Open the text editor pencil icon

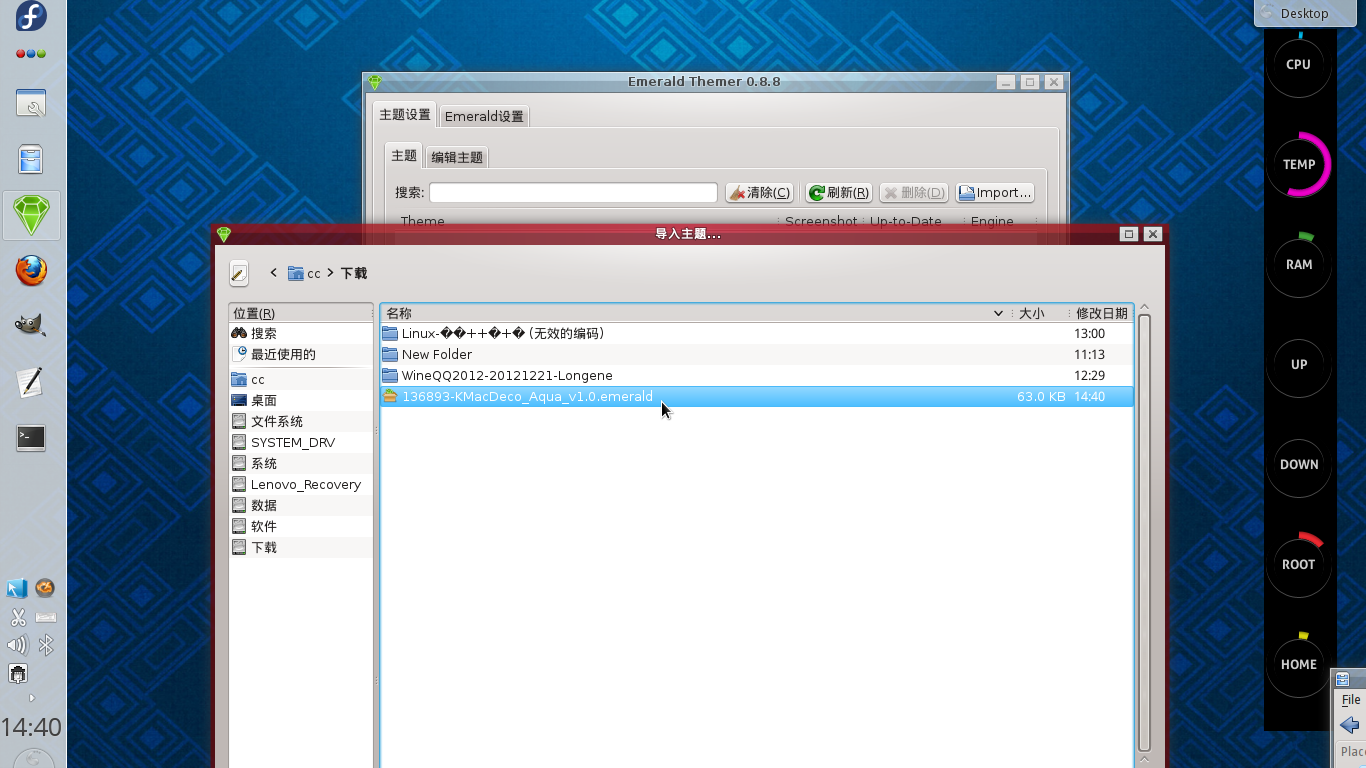point(31,382)
